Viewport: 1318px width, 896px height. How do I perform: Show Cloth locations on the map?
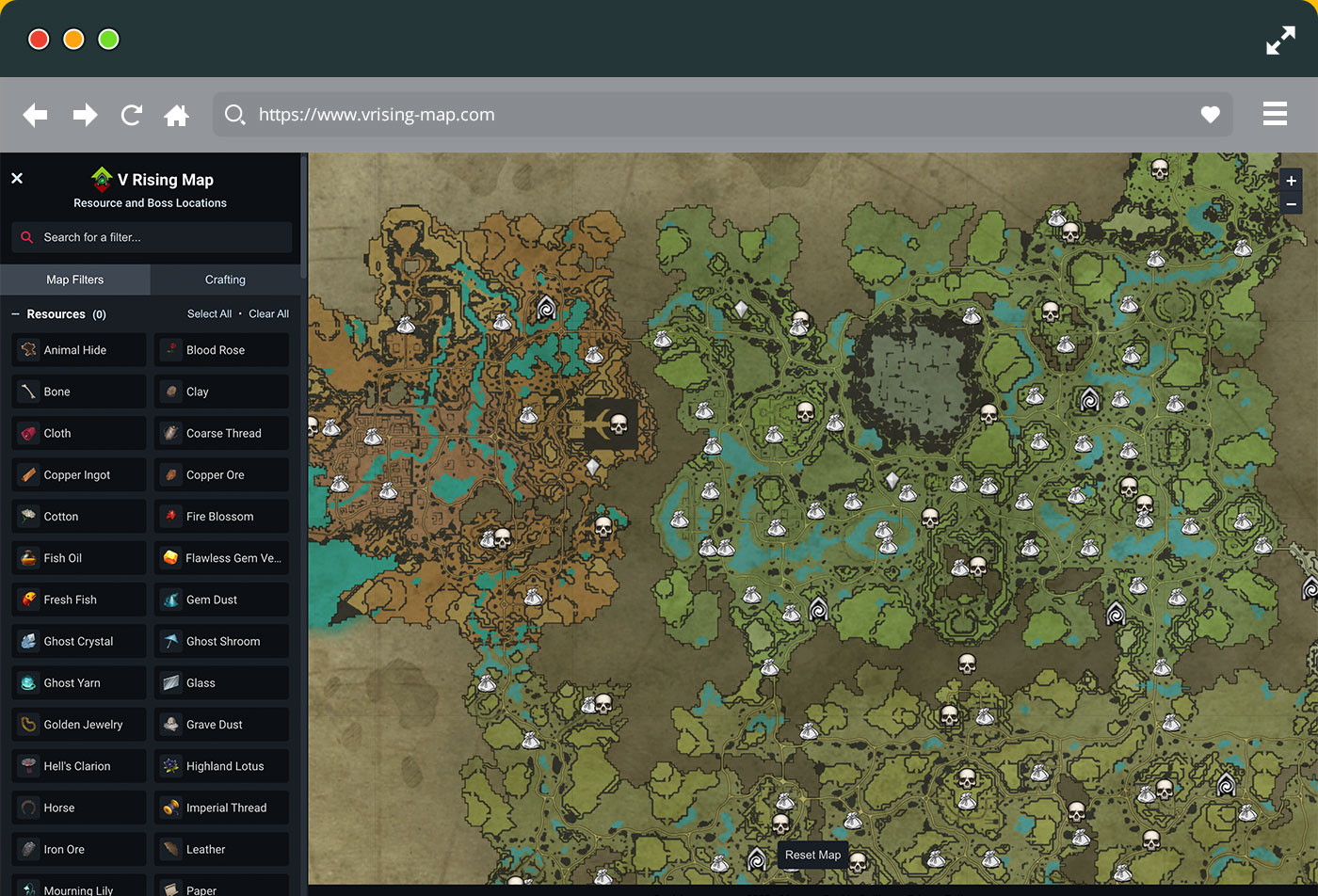pos(79,433)
